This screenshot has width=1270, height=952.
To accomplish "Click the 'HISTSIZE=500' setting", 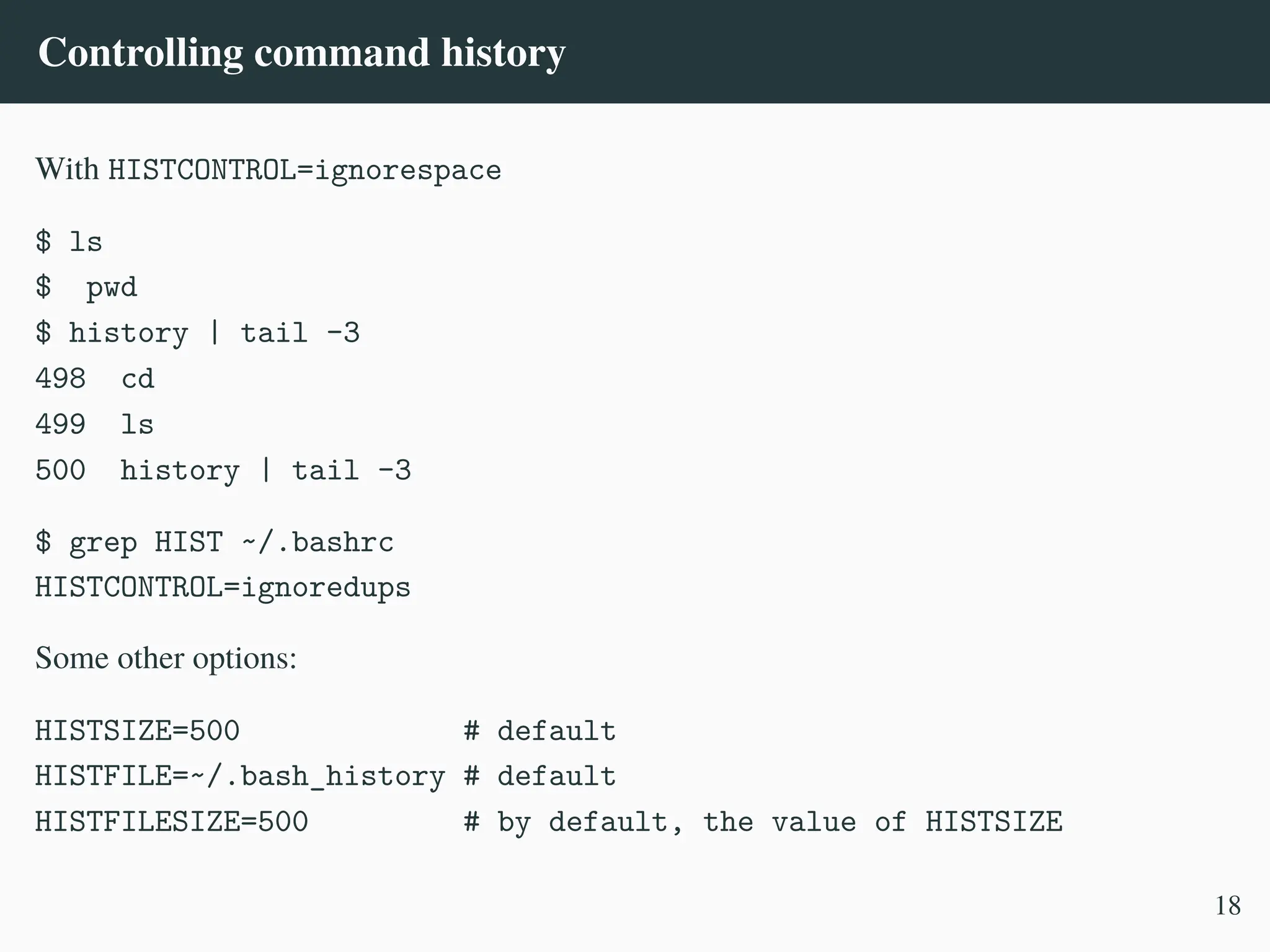I will pyautogui.click(x=137, y=731).
